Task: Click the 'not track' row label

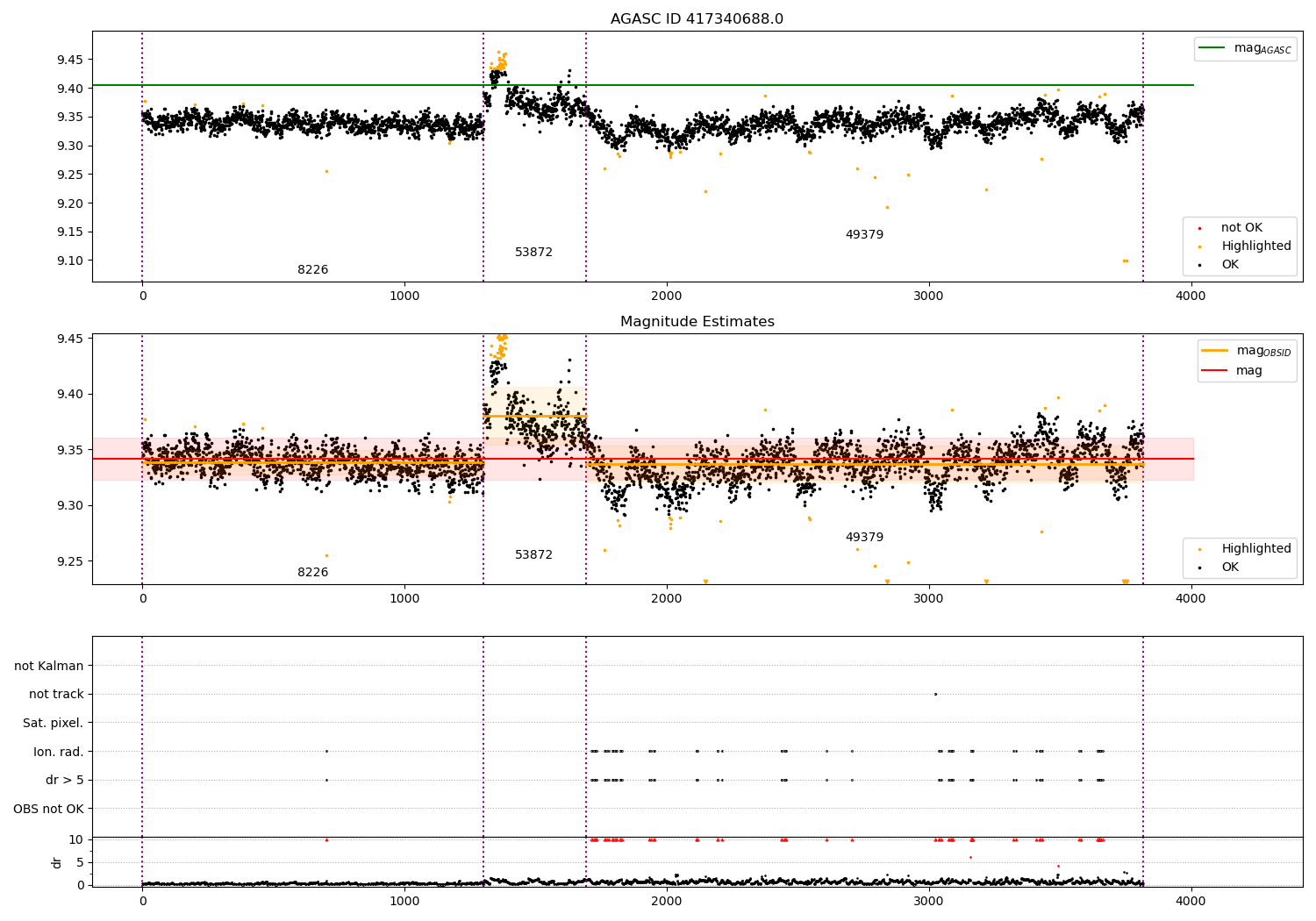Action: [x=56, y=695]
